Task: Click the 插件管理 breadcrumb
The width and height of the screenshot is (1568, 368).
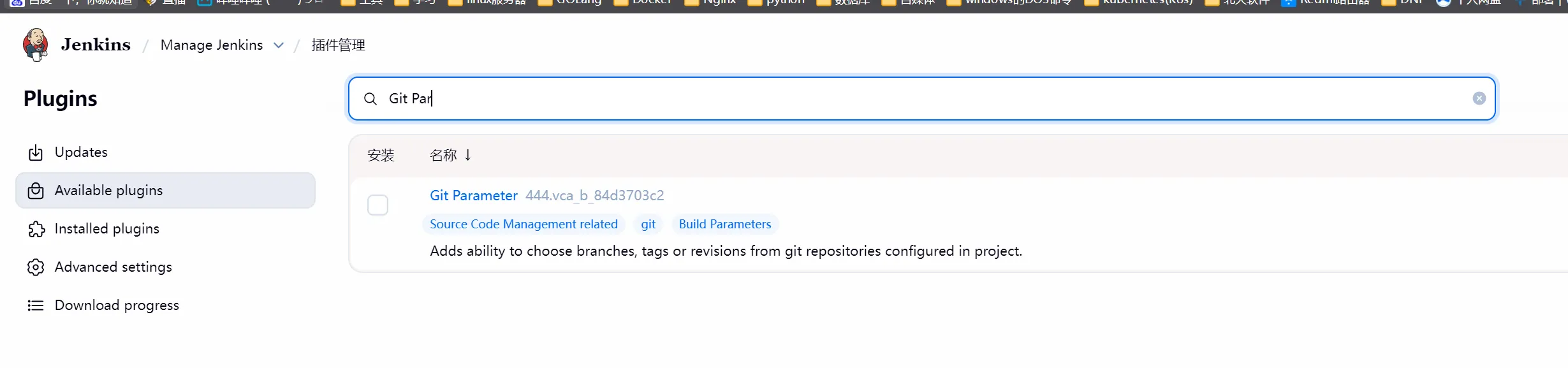Action: pyautogui.click(x=338, y=45)
